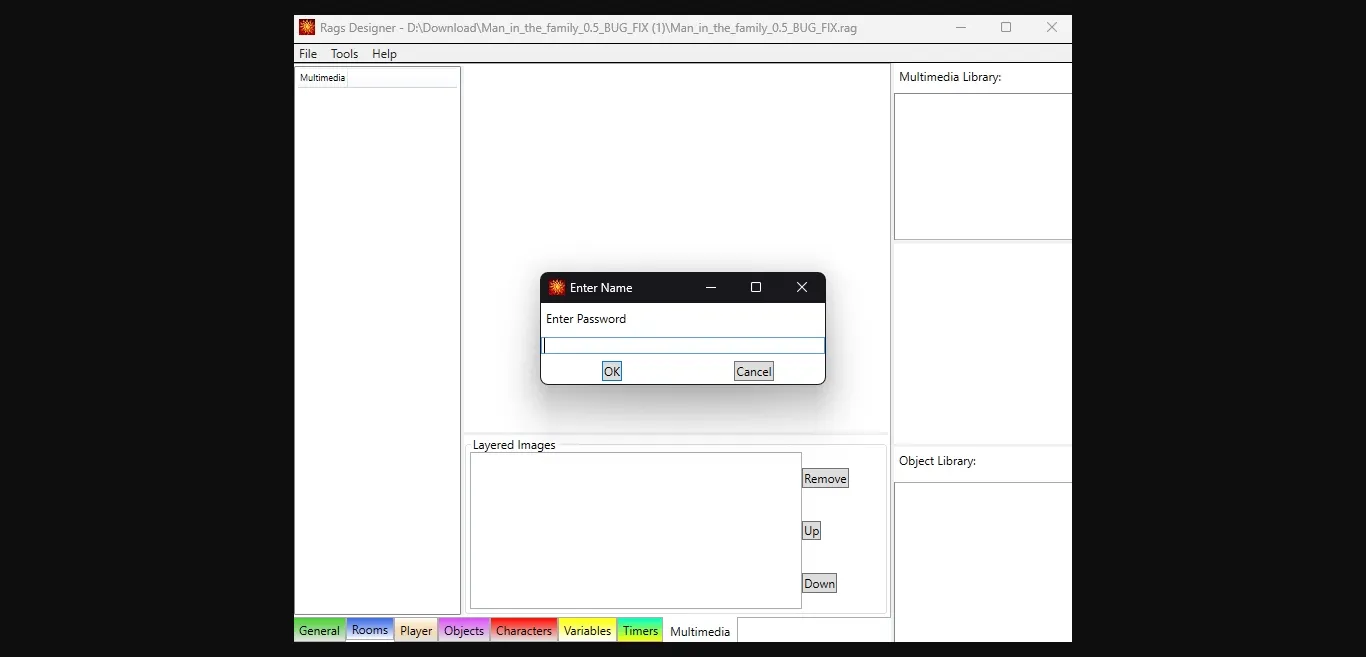Go to the Characters tab
This screenshot has height=657, width=1366.
tap(524, 631)
